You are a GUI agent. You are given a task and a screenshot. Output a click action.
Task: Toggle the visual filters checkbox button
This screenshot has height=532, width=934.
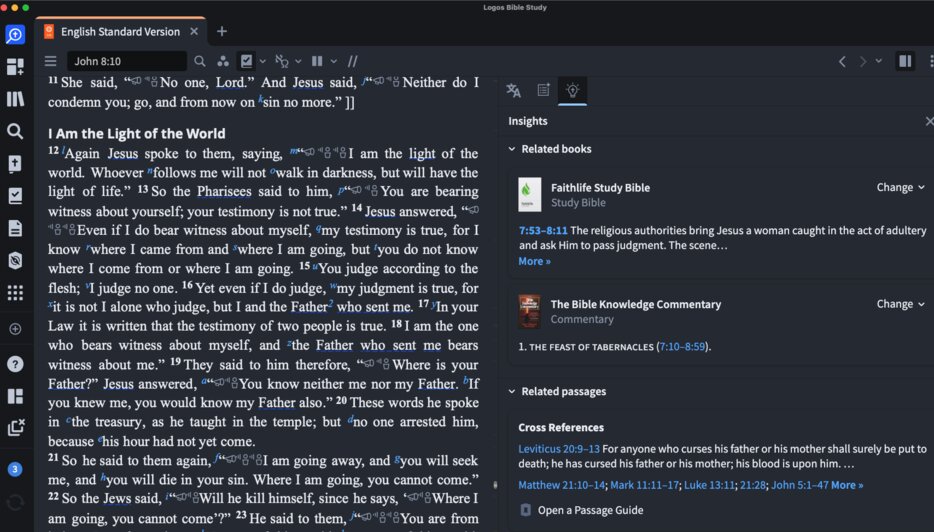(x=247, y=61)
